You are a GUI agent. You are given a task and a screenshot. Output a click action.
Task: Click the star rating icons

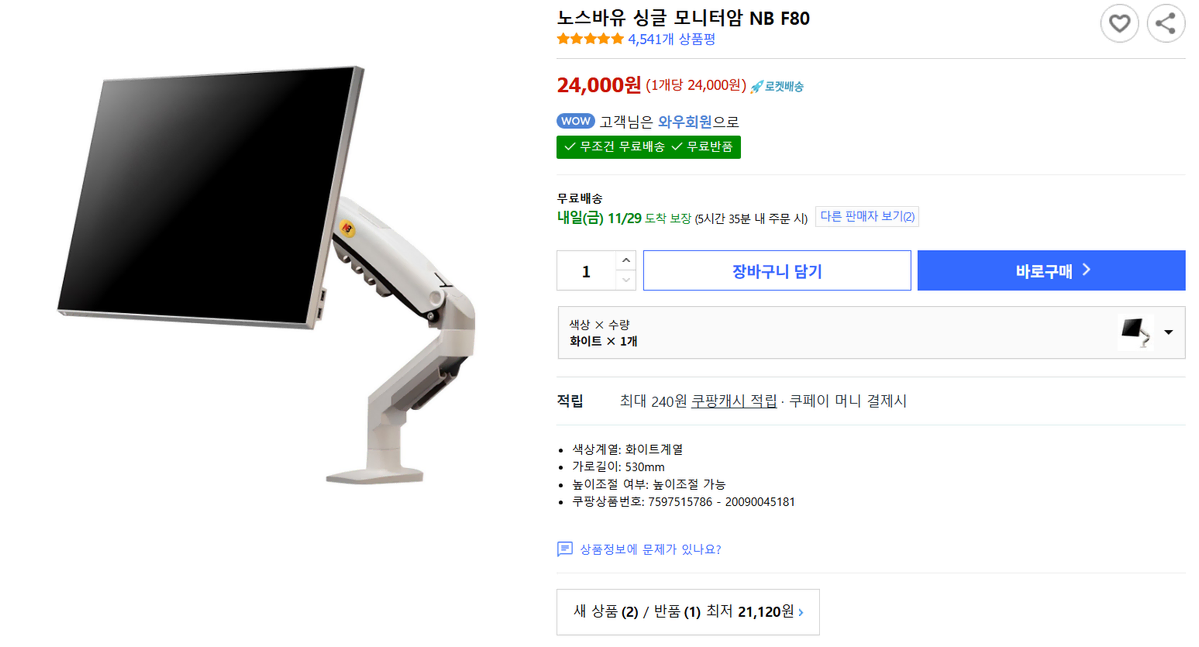pyautogui.click(x=590, y=39)
